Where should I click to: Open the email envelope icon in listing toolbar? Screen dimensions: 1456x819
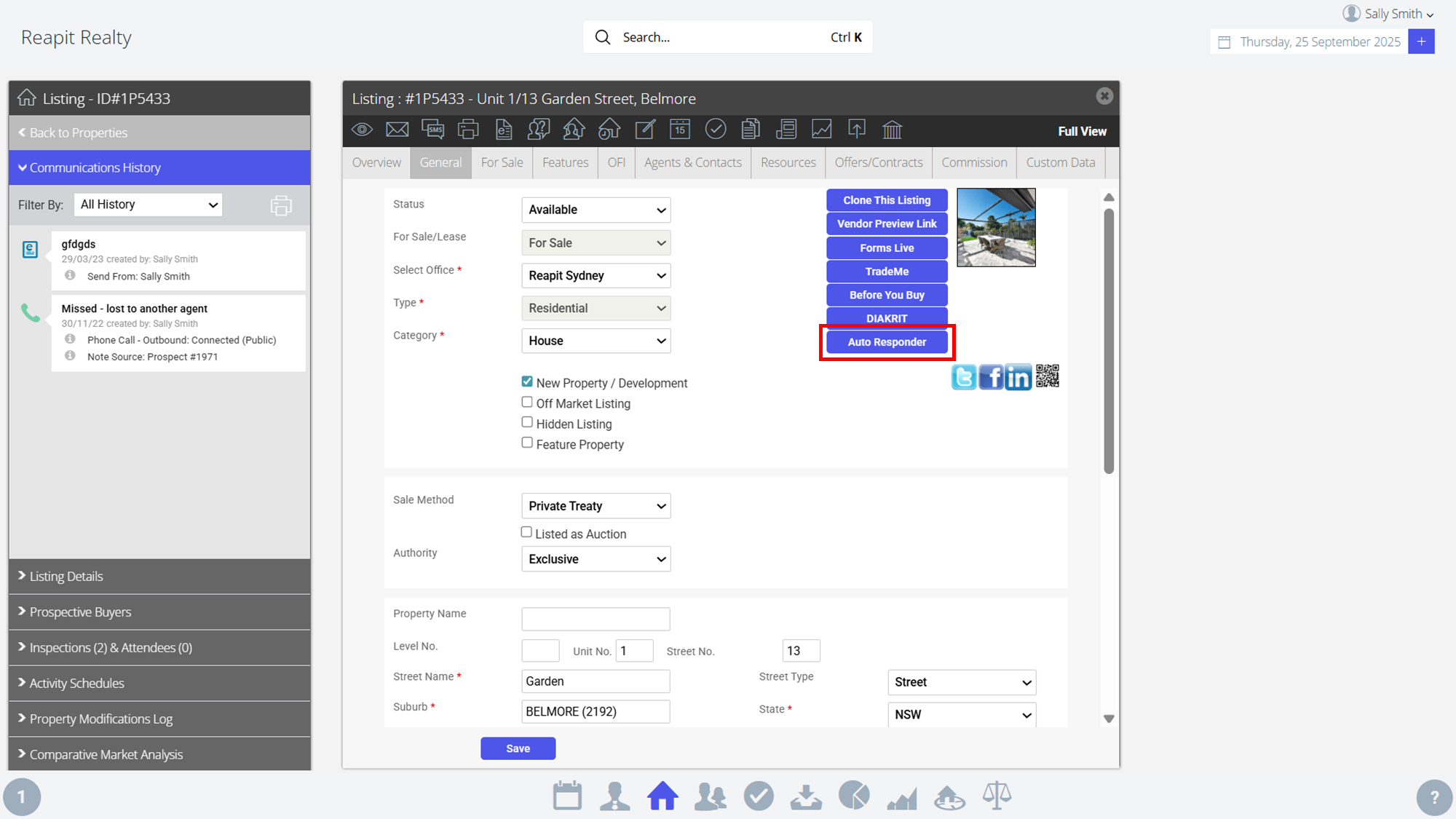pos(397,130)
